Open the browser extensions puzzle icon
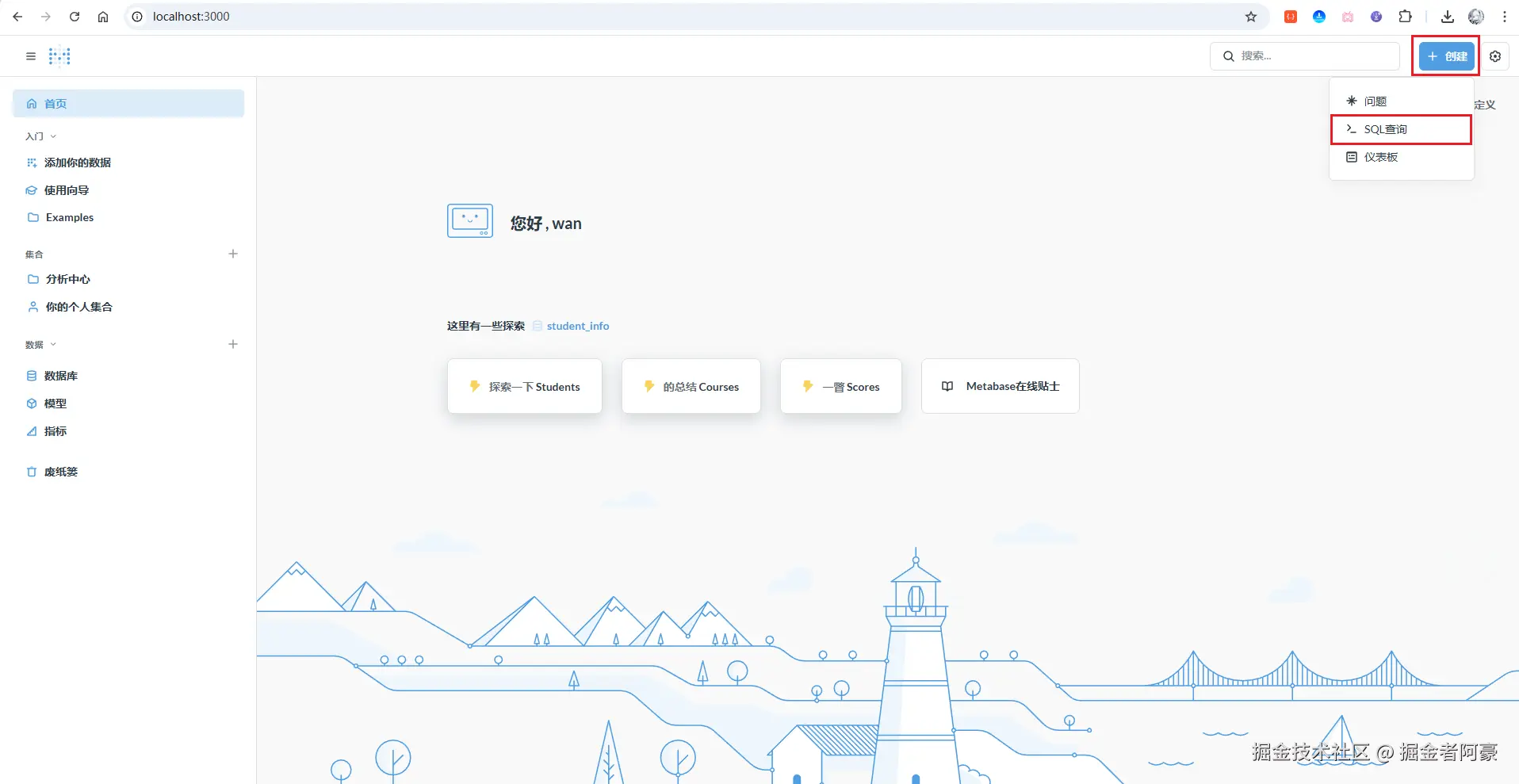Image resolution: width=1519 pixels, height=784 pixels. point(1405,17)
